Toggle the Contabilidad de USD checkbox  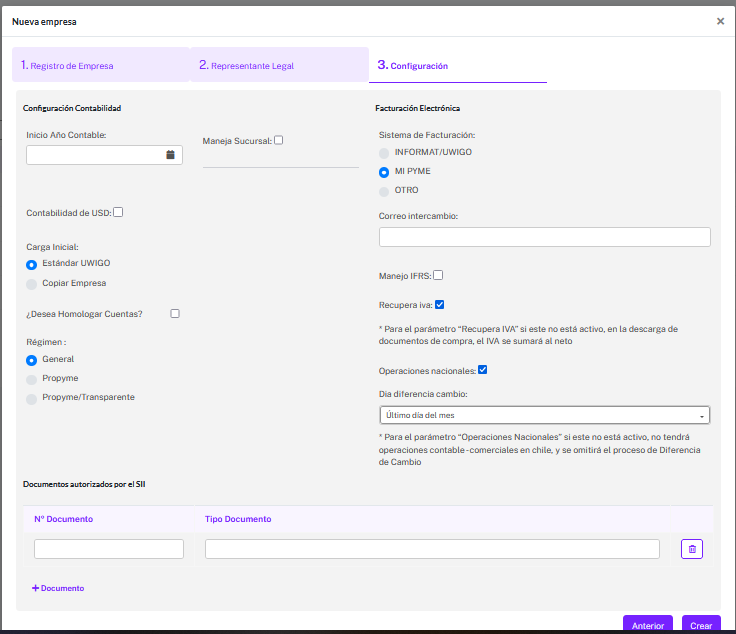click(x=118, y=212)
